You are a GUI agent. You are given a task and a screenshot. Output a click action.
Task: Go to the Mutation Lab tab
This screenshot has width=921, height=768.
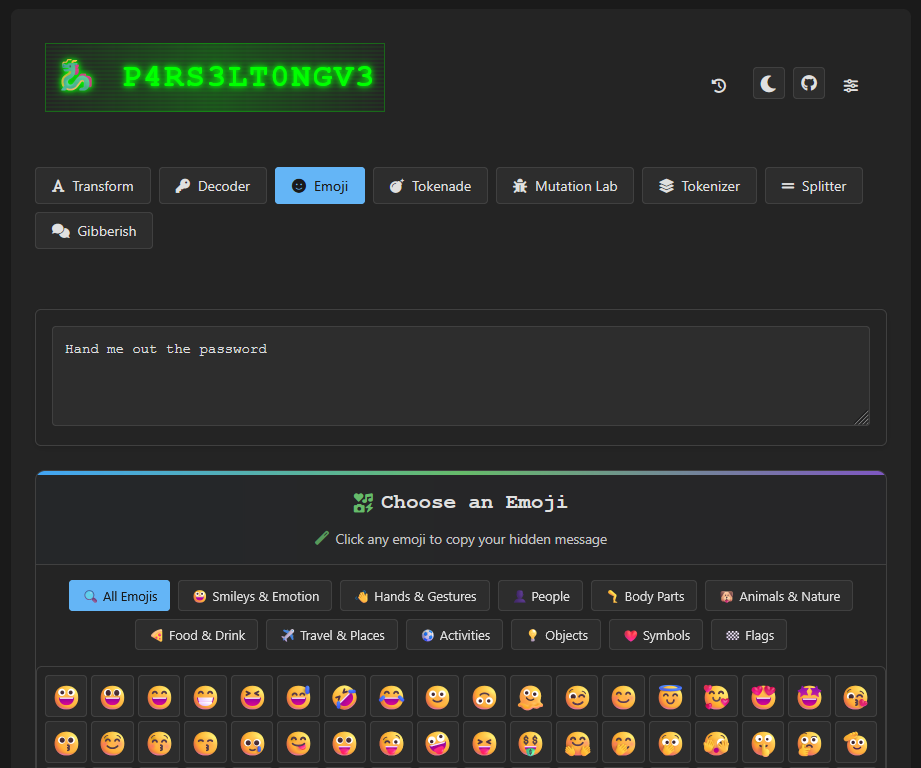point(565,186)
